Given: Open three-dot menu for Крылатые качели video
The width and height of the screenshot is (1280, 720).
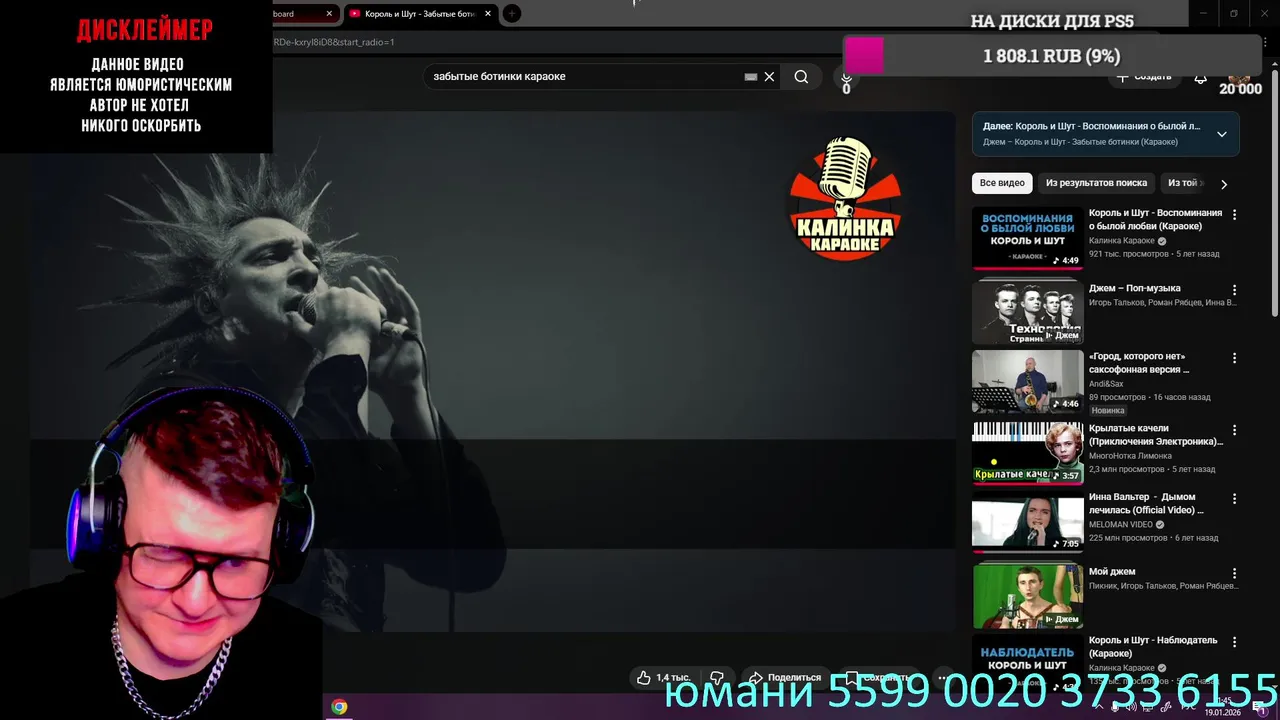Looking at the screenshot, I should tap(1234, 430).
